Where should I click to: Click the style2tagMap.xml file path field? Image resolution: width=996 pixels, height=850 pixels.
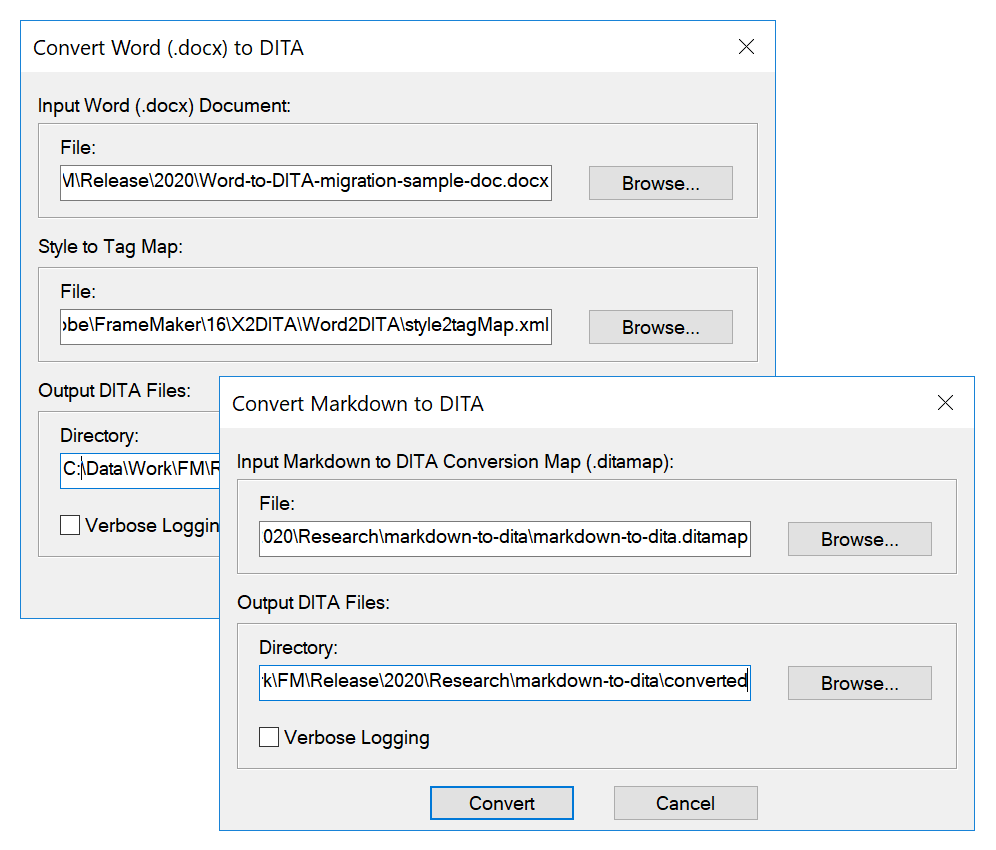click(305, 327)
